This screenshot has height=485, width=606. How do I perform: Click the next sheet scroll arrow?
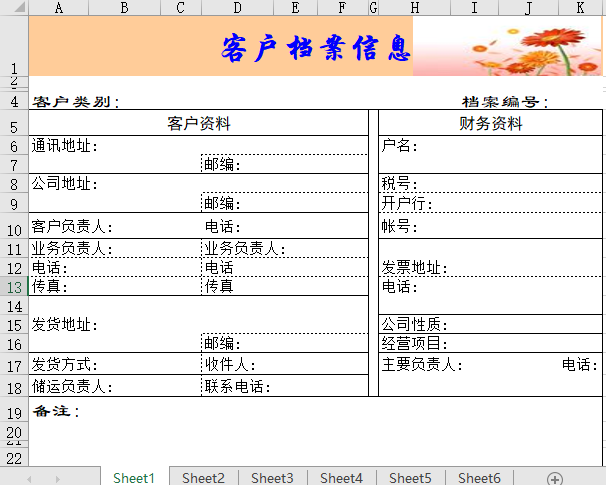tap(56, 479)
